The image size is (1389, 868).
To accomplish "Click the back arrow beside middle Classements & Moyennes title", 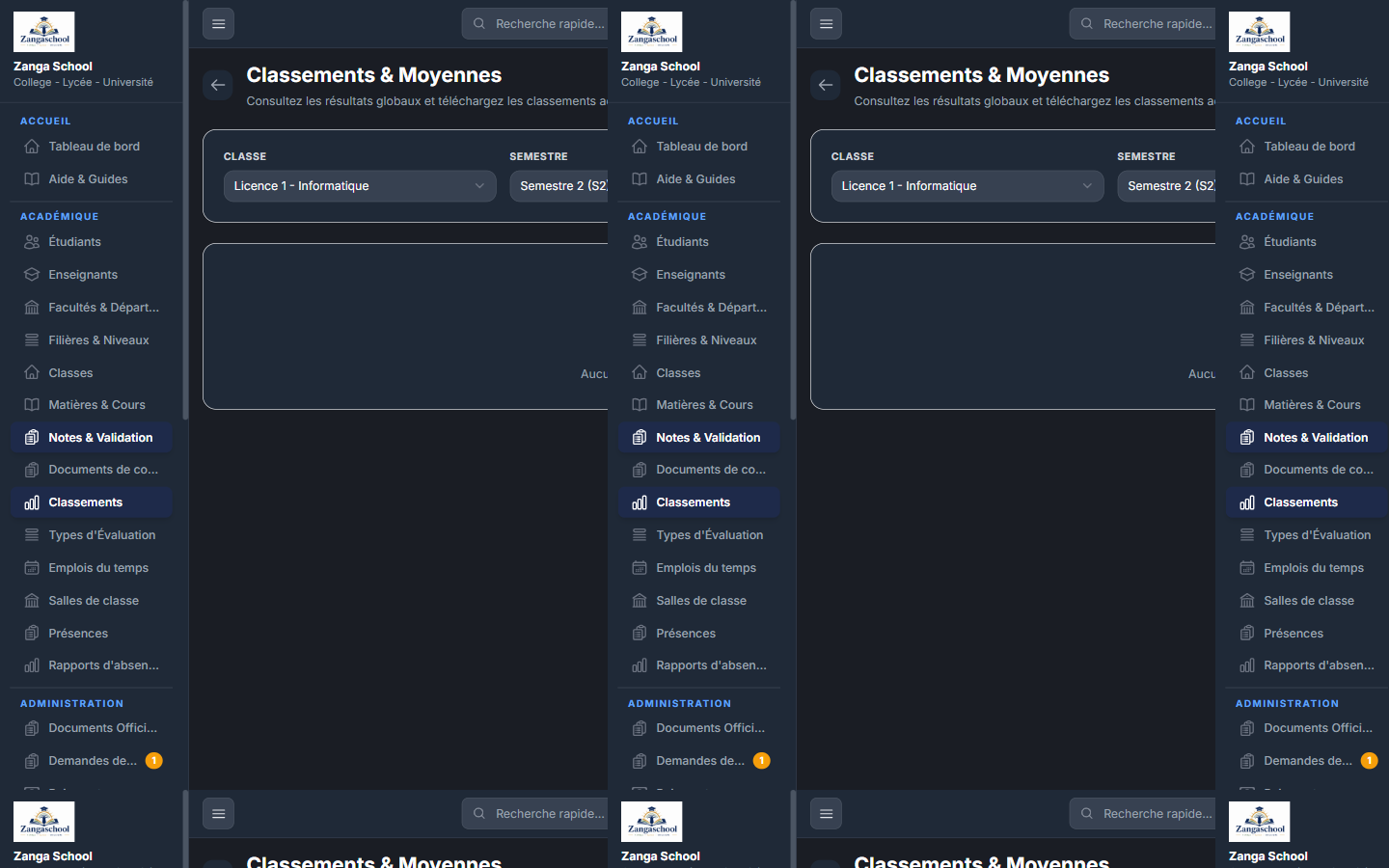I will (826, 85).
